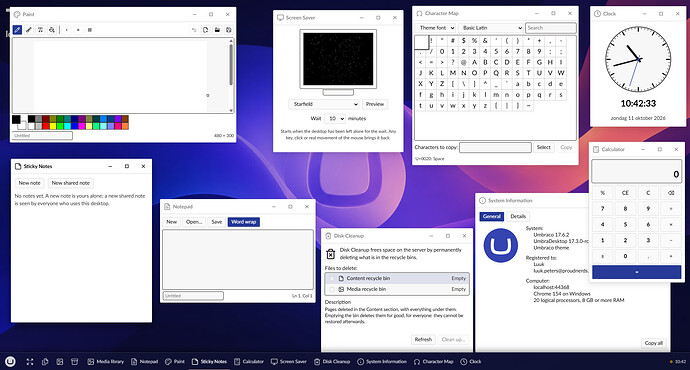Switch to the Details tab in System Information

coord(518,216)
